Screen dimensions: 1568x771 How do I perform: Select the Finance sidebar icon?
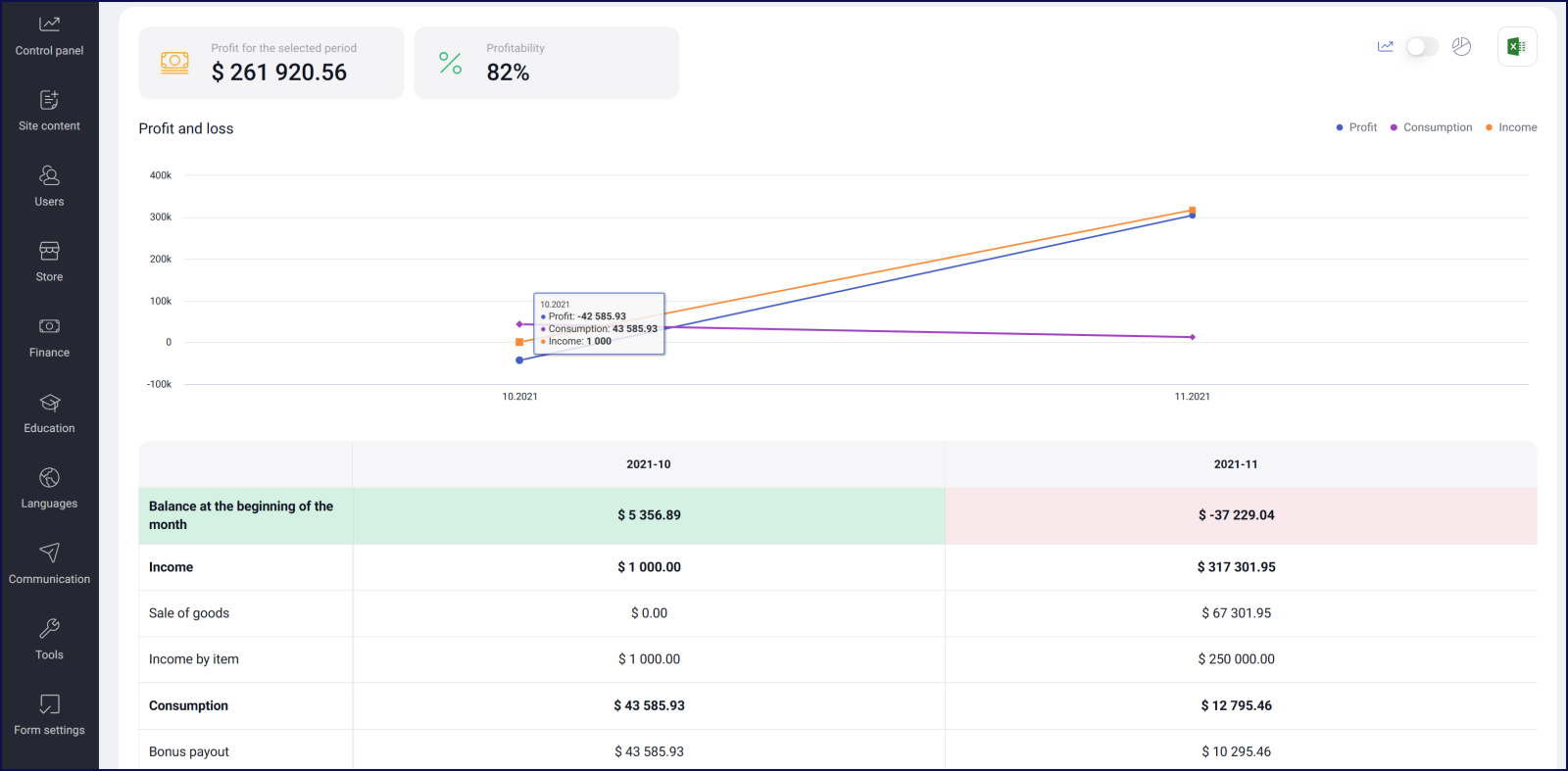49,326
